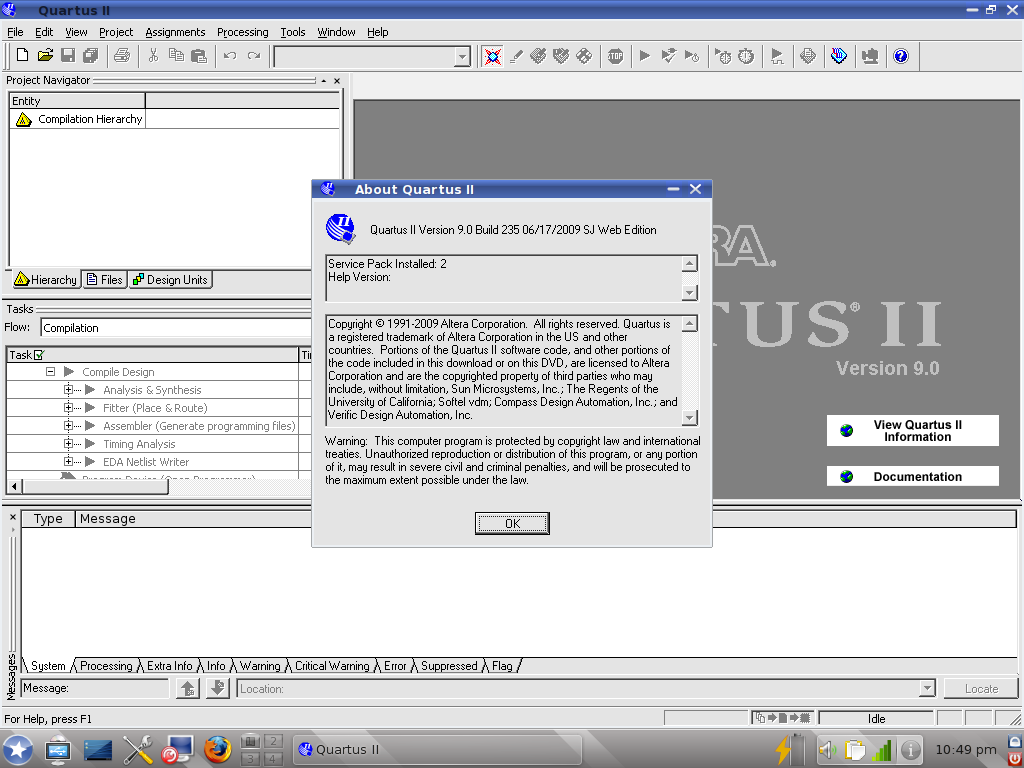
Task: Open the Tools menu
Action: pos(293,32)
